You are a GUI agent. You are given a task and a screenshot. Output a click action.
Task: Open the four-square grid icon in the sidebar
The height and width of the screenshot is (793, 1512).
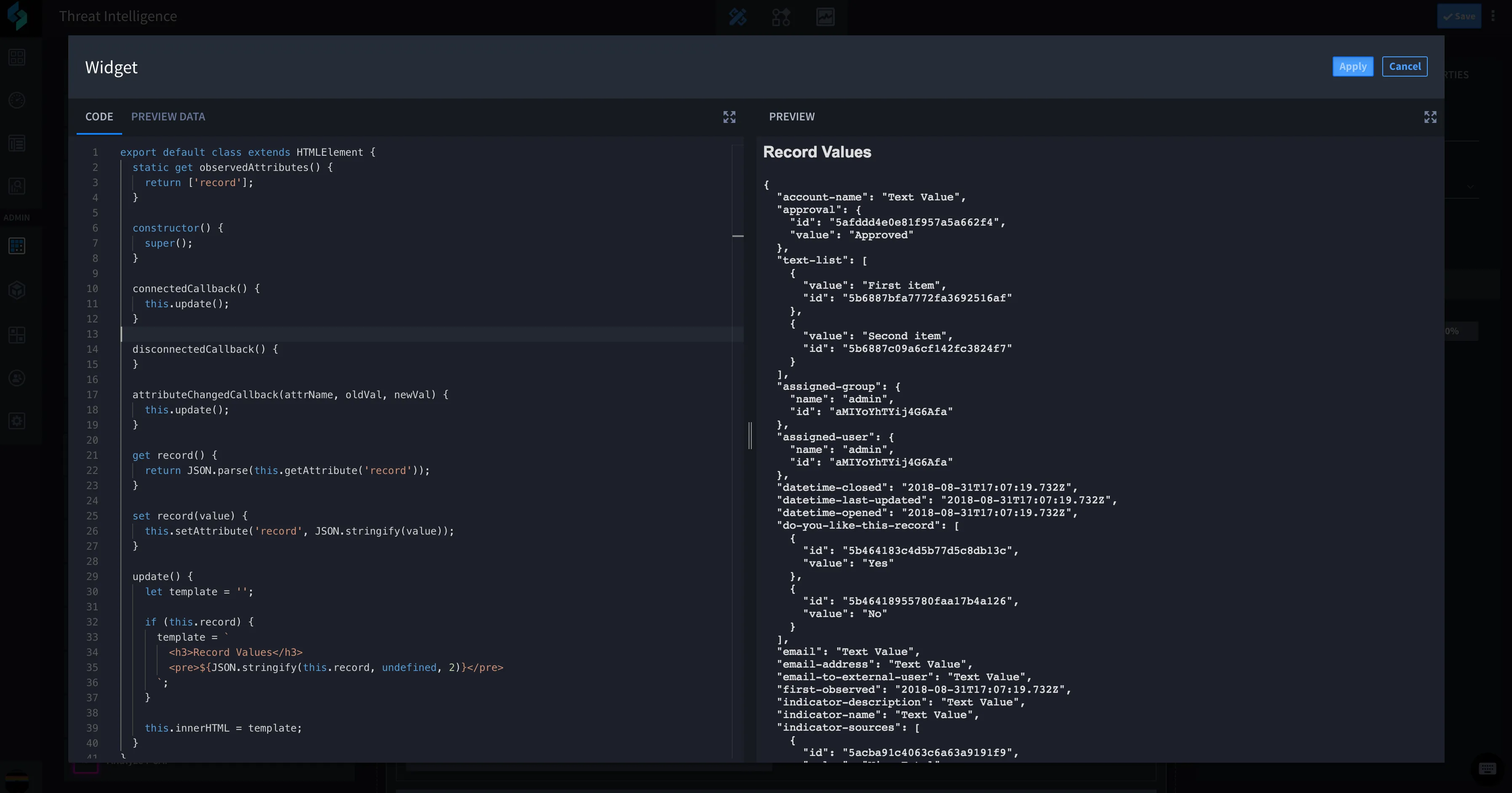[x=17, y=57]
